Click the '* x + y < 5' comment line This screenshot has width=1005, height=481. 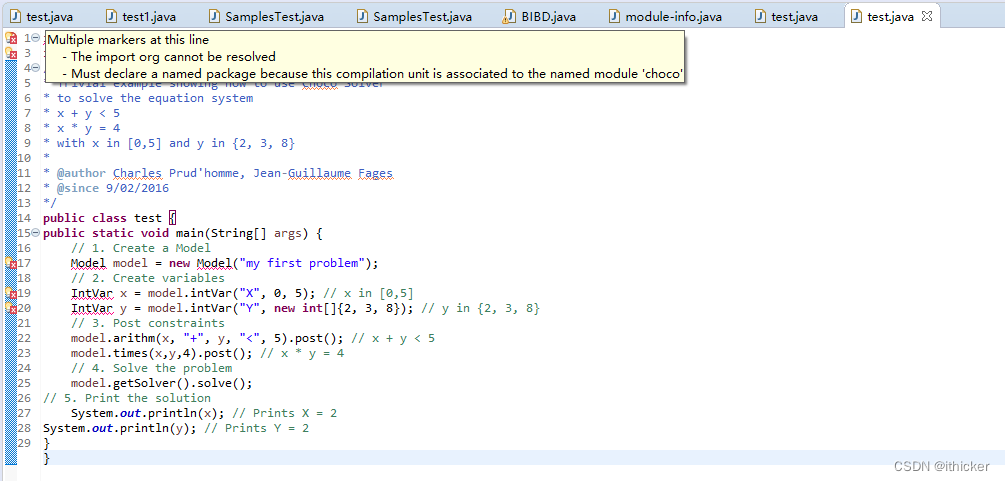point(81,113)
